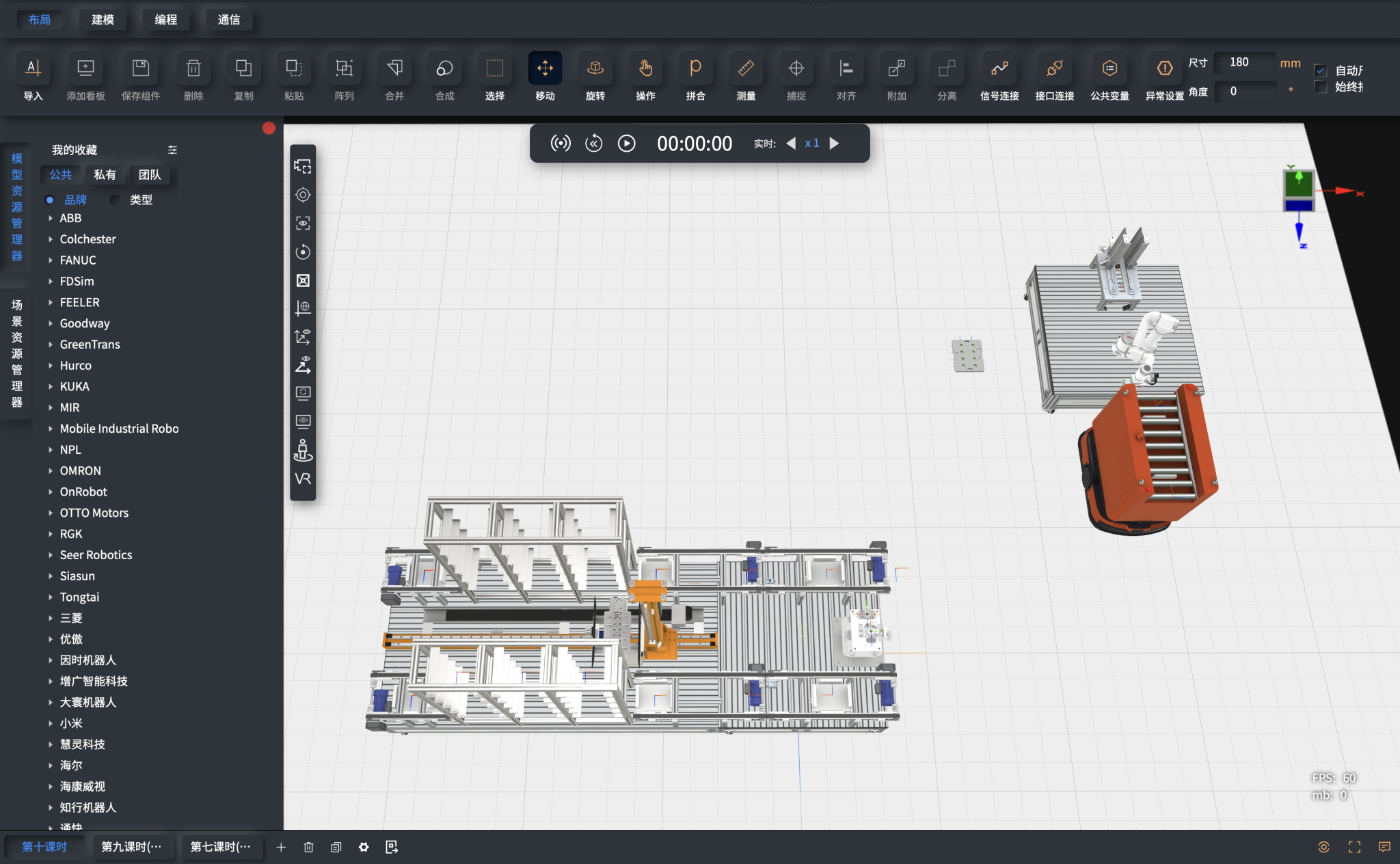Click the 导入 import icon
This screenshot has height=864, width=1400.
(33, 68)
